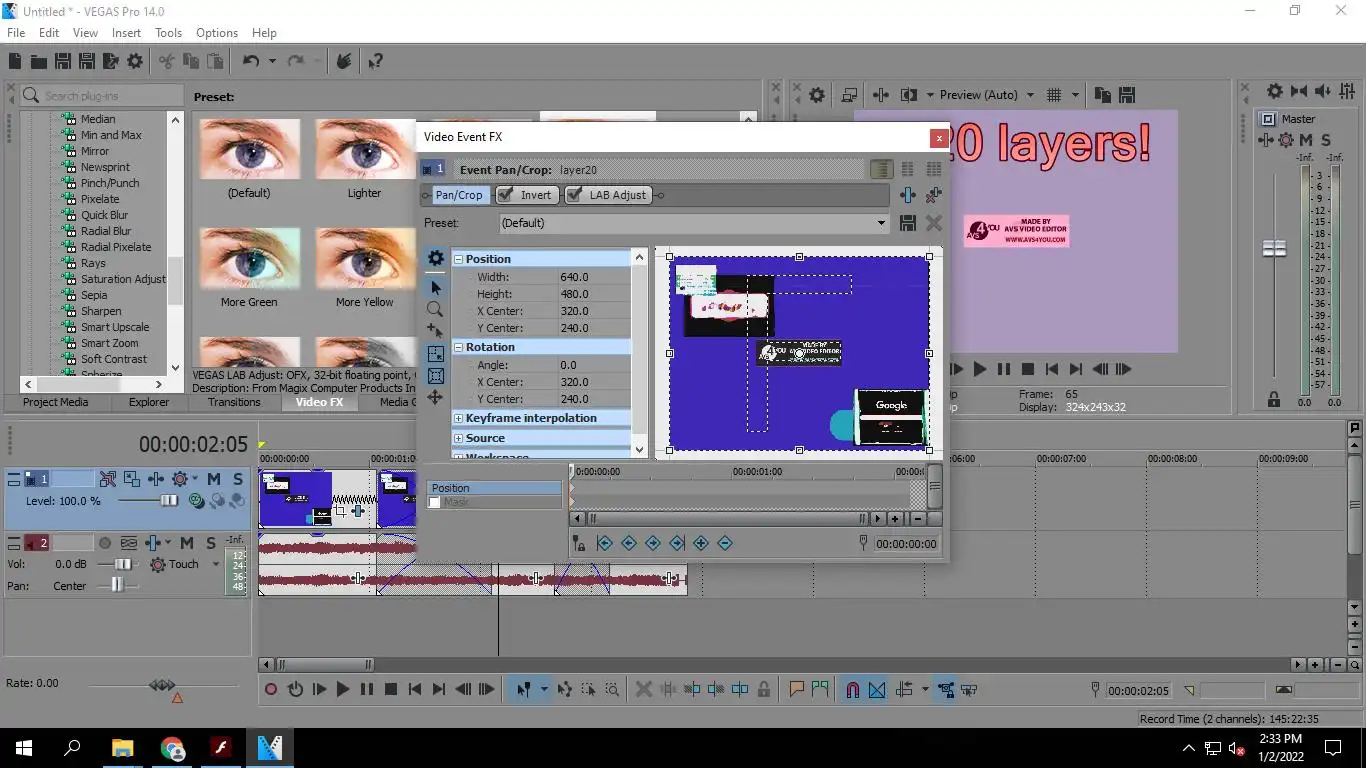The image size is (1366, 768).
Task: Select the Pixelate plug-in in list
Action: click(x=100, y=199)
